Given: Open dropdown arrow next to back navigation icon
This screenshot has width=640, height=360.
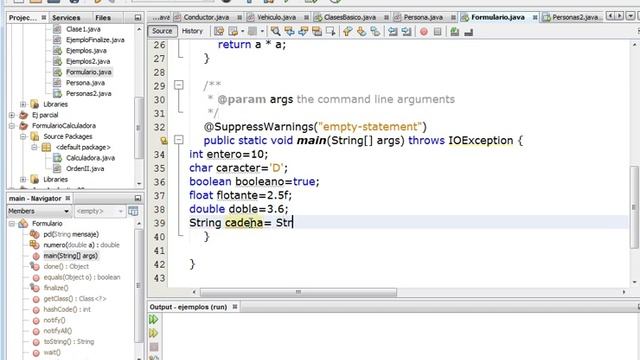Looking at the screenshot, I should [x=242, y=31].
